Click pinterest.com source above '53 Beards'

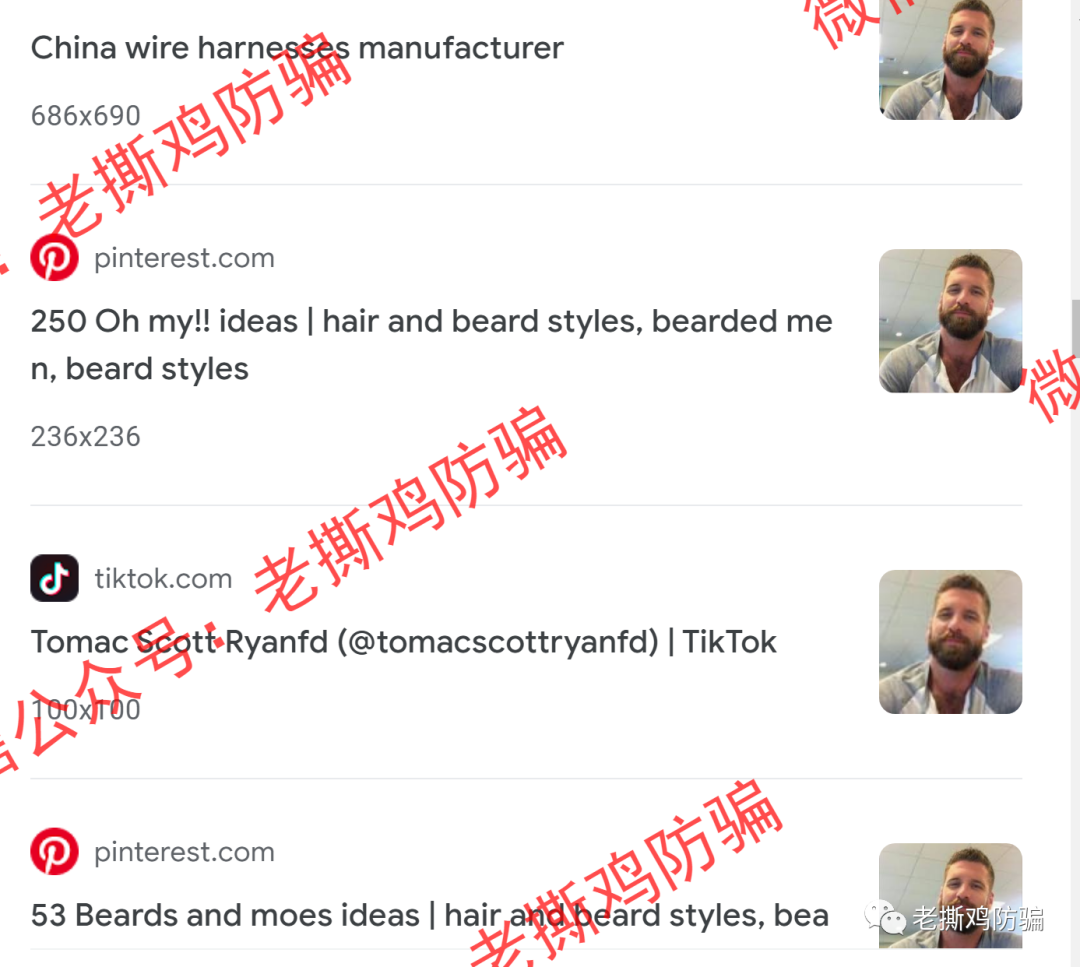tap(184, 852)
